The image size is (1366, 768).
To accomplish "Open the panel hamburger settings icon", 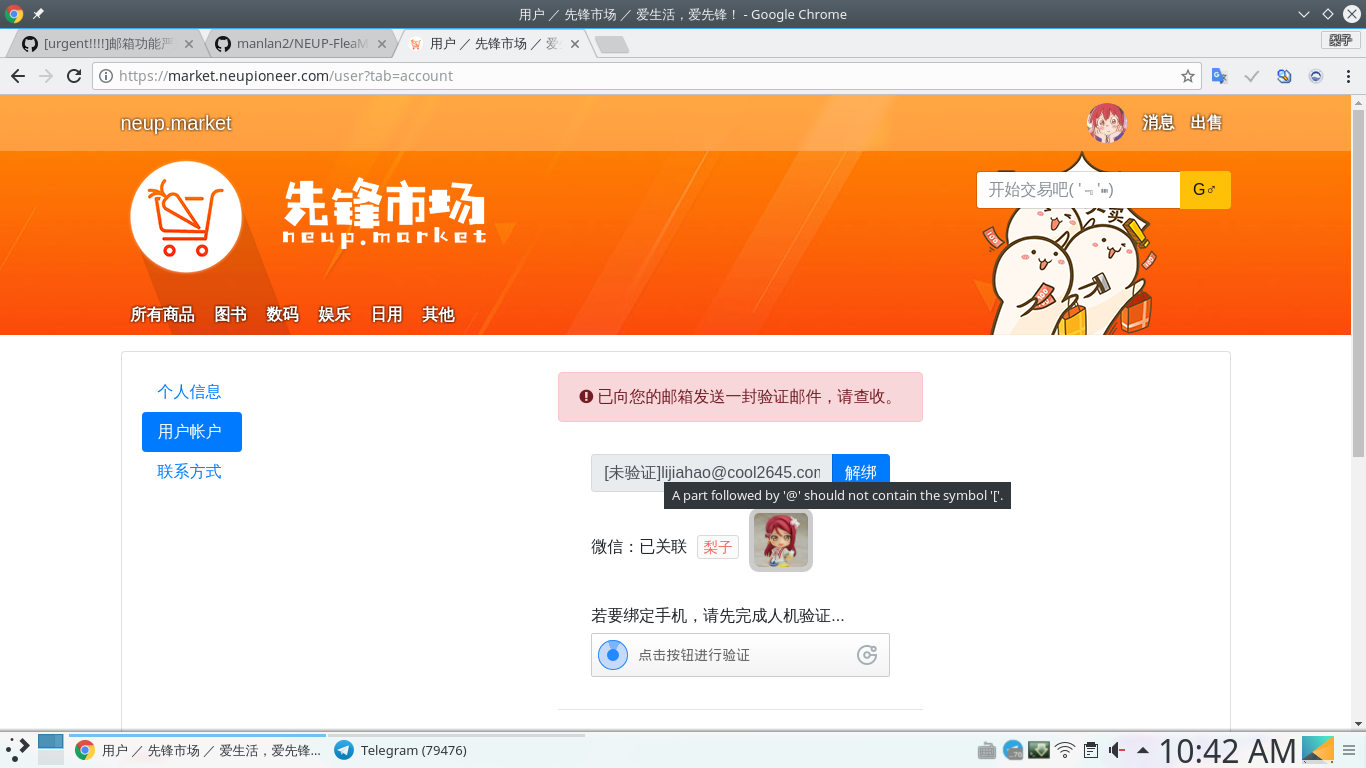I will [1349, 750].
